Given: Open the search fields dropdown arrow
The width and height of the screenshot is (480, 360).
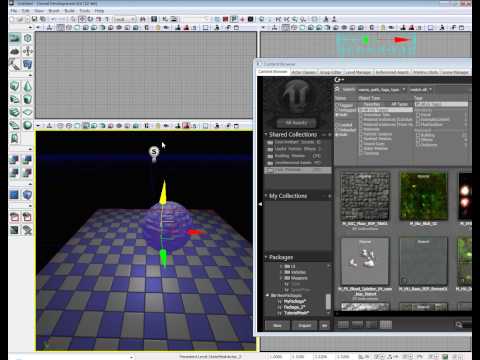Looking at the screenshot, I should click(x=404, y=89).
